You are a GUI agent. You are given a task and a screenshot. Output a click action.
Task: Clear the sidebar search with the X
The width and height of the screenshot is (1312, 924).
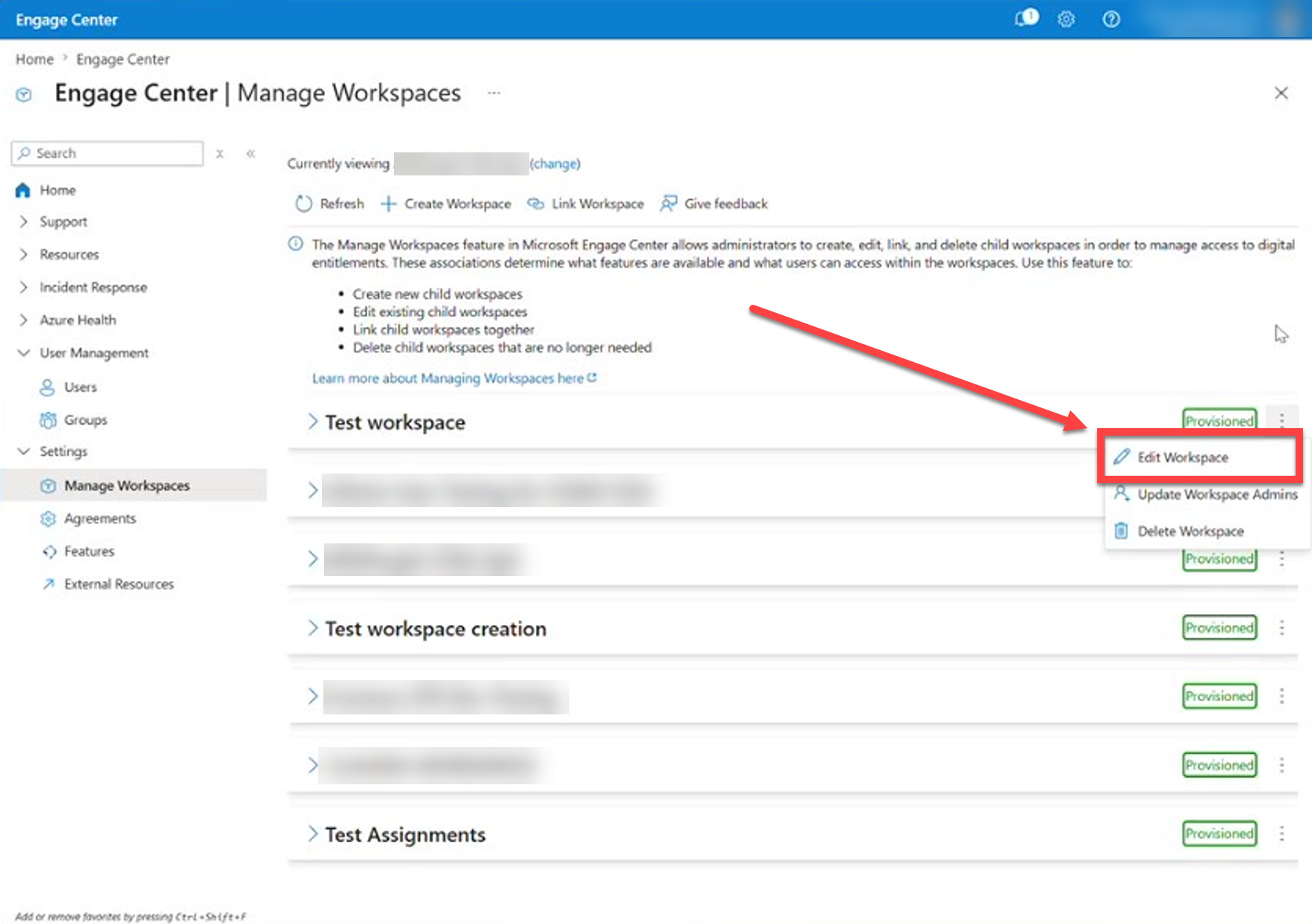point(219,154)
